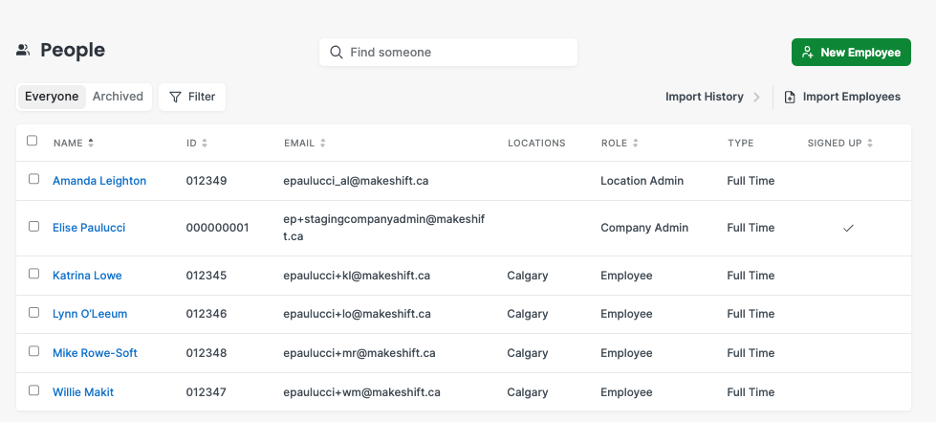This screenshot has height=422, width=936.
Task: Toggle the Email column sort arrows
Action: click(323, 143)
